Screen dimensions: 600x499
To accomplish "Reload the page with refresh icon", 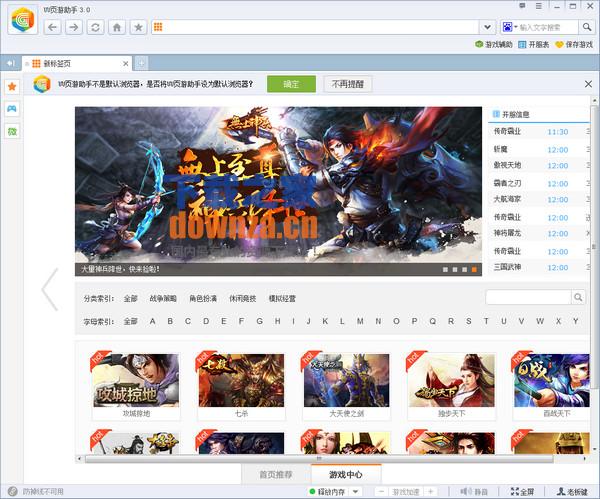I will point(95,27).
